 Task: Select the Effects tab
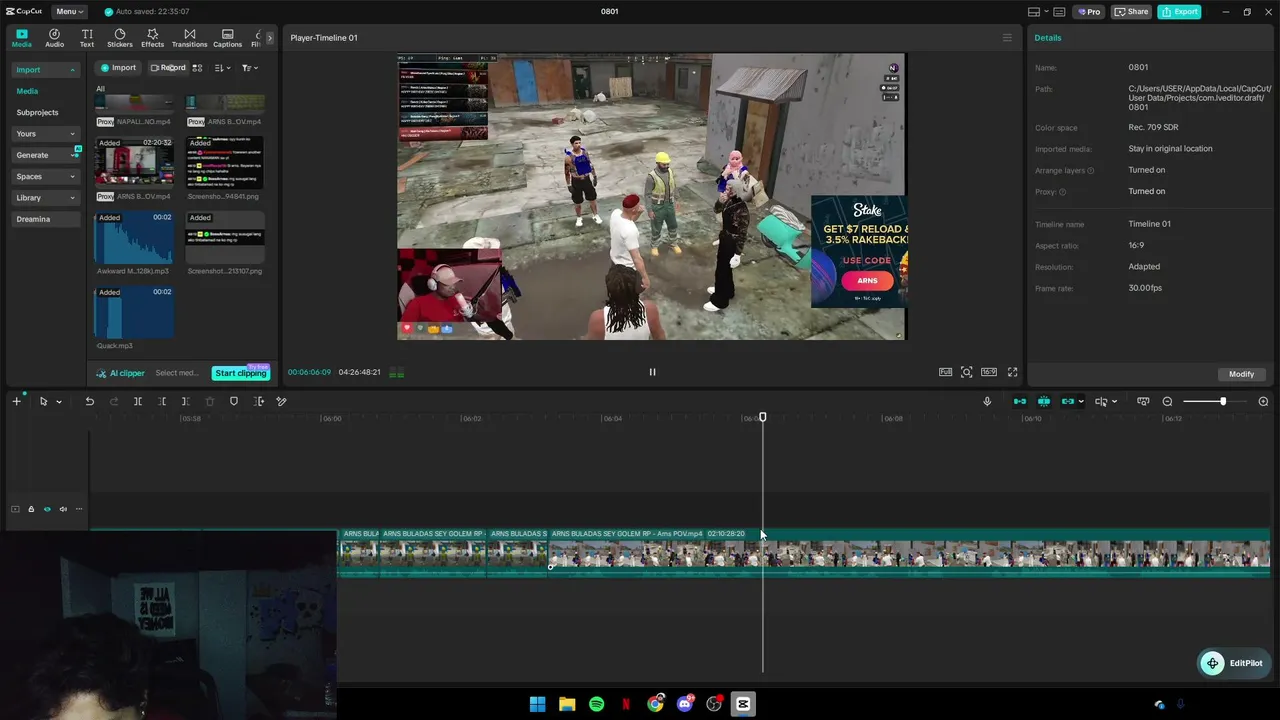tap(152, 38)
